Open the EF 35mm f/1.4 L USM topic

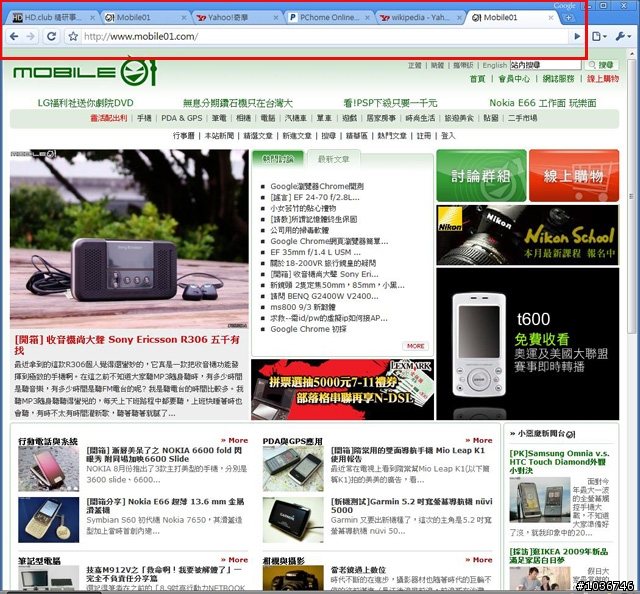click(316, 252)
